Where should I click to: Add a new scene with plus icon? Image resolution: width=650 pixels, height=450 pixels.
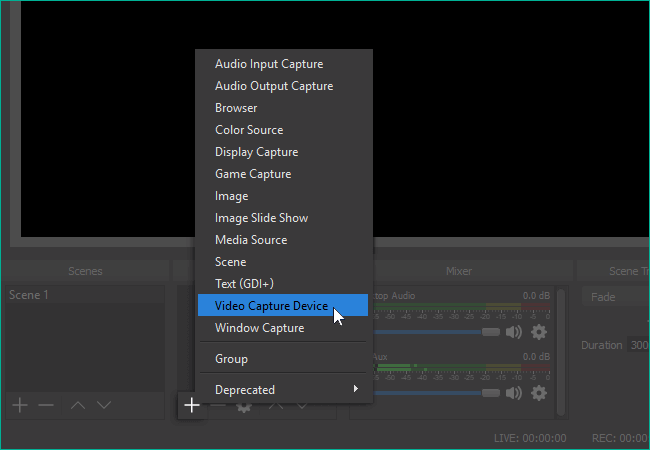[x=19, y=405]
